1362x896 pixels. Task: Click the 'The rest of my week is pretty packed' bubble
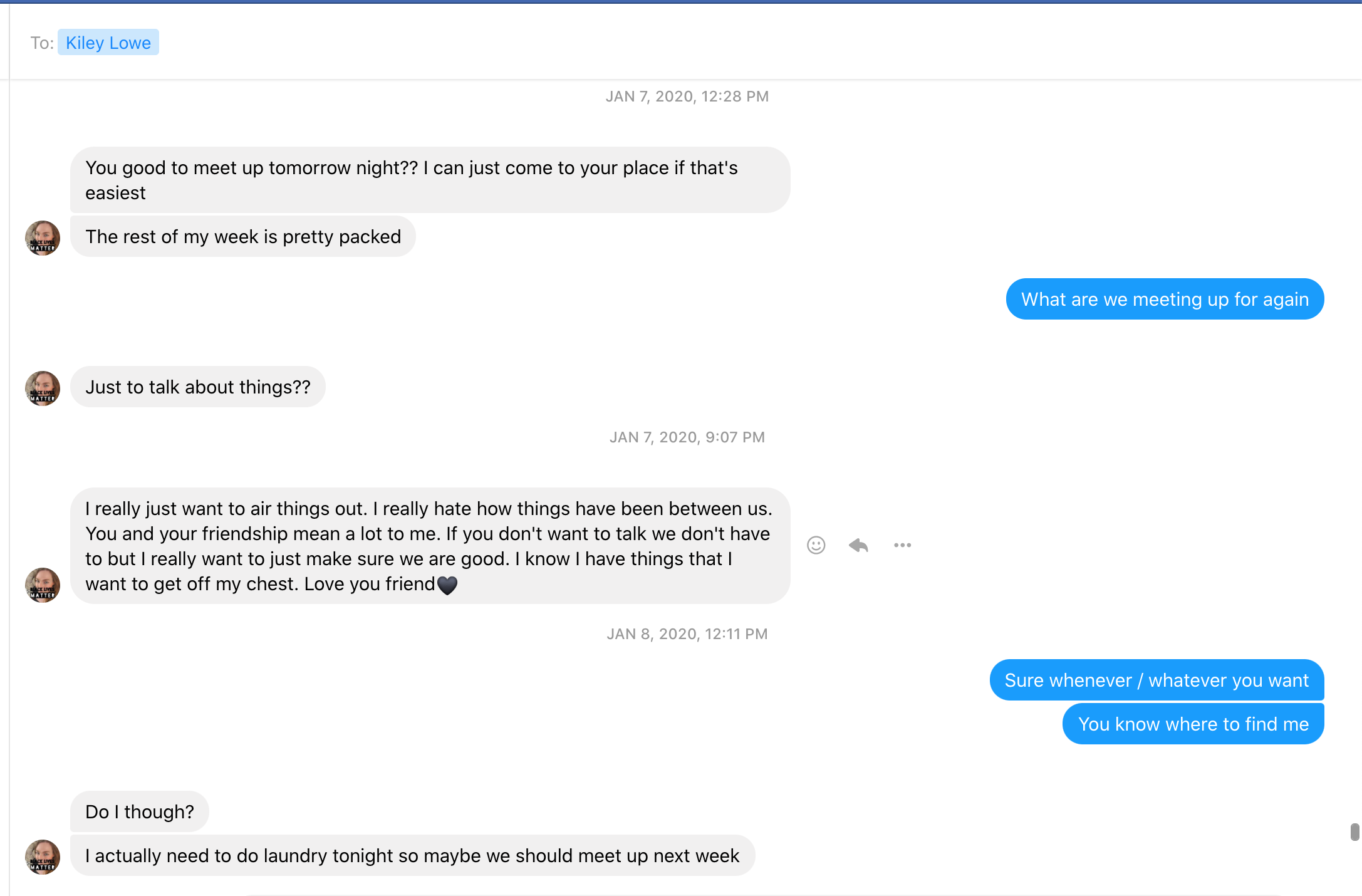point(243,237)
